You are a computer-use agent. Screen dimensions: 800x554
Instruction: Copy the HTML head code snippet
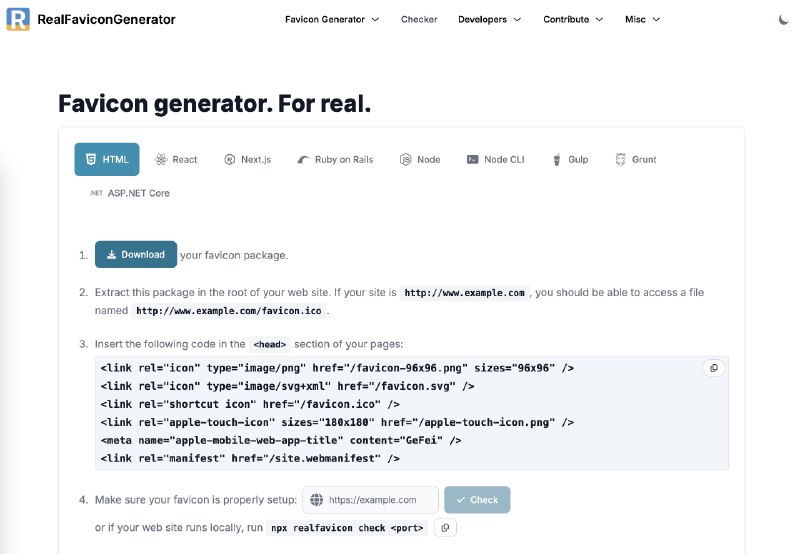[714, 368]
